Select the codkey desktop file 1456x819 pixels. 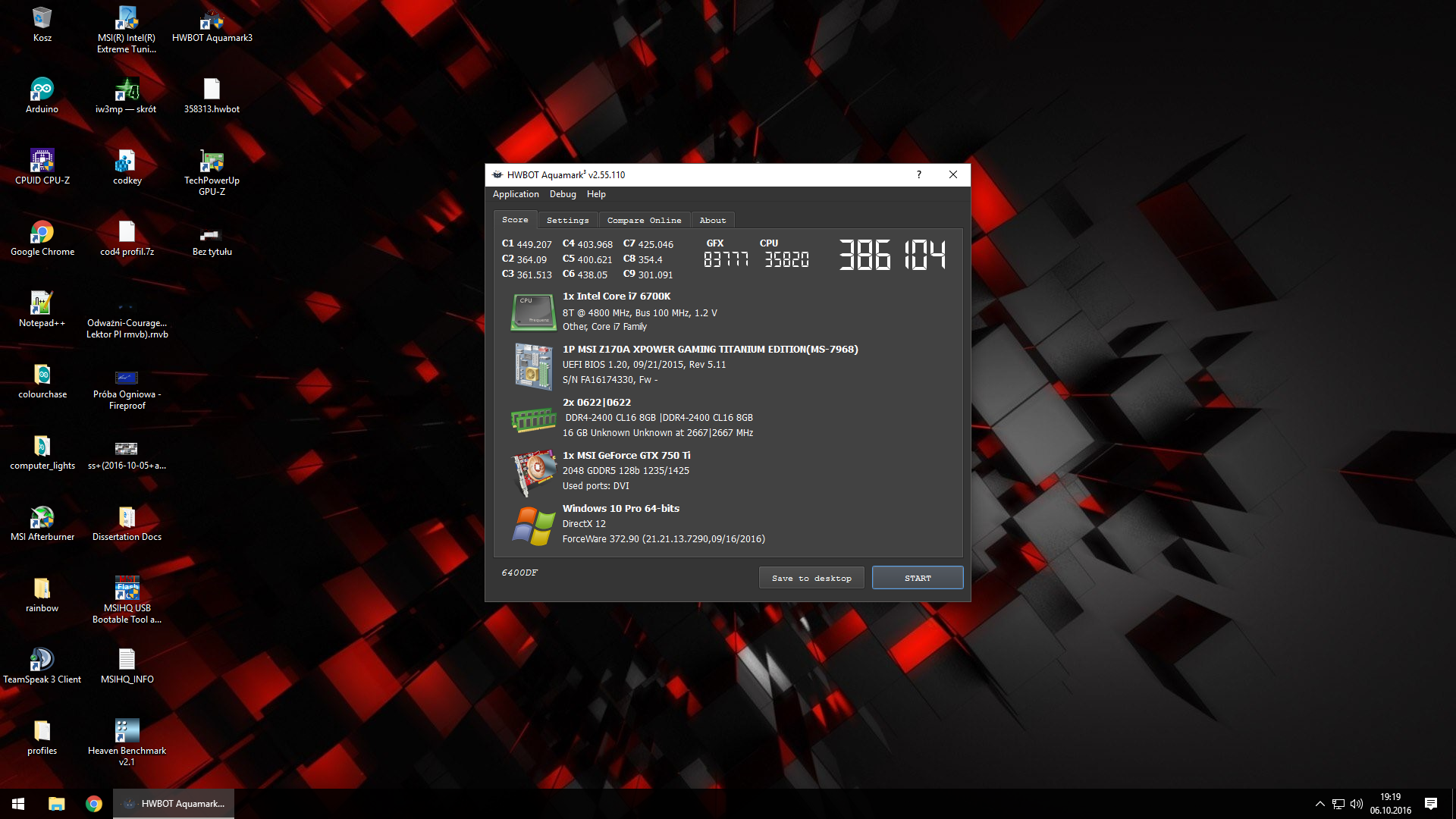127,167
